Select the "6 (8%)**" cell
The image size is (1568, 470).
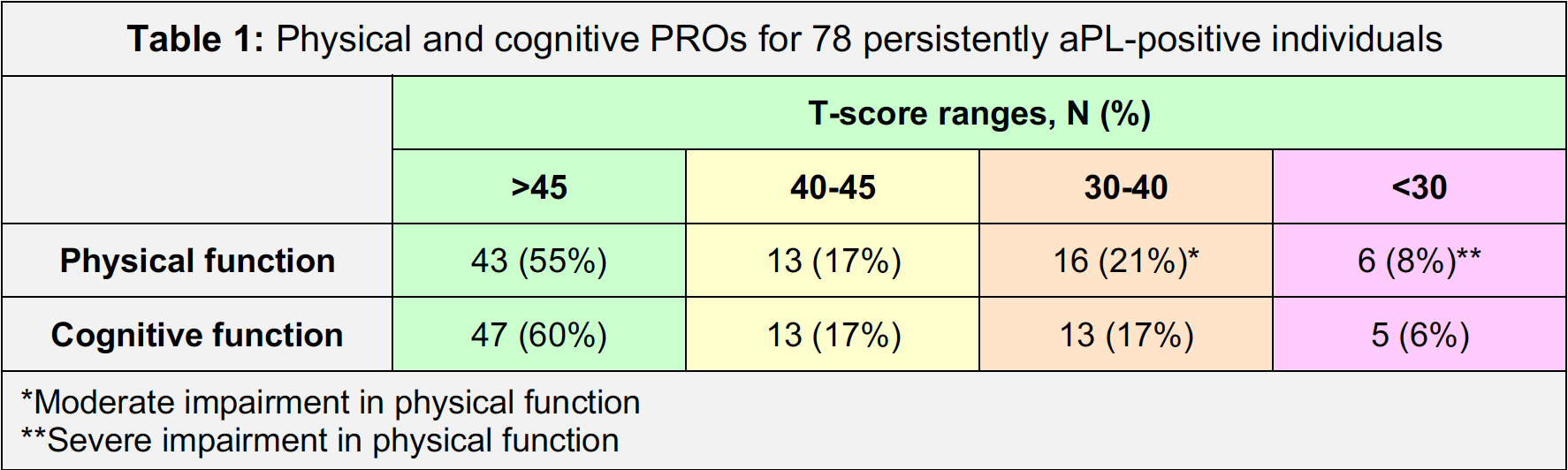point(1419,261)
